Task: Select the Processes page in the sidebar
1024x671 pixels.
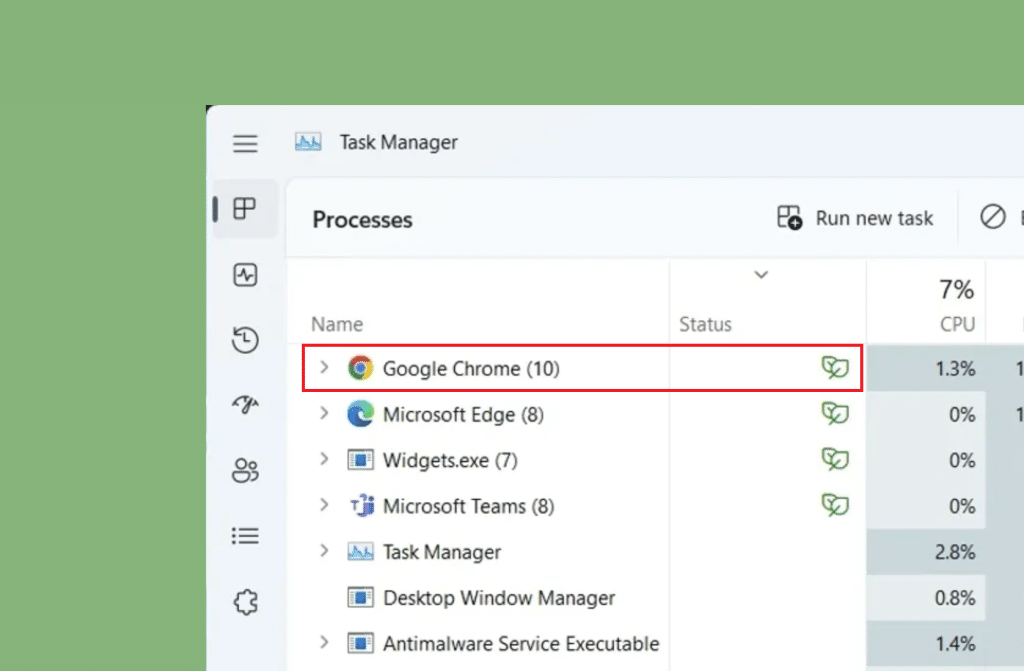Action: 245,210
